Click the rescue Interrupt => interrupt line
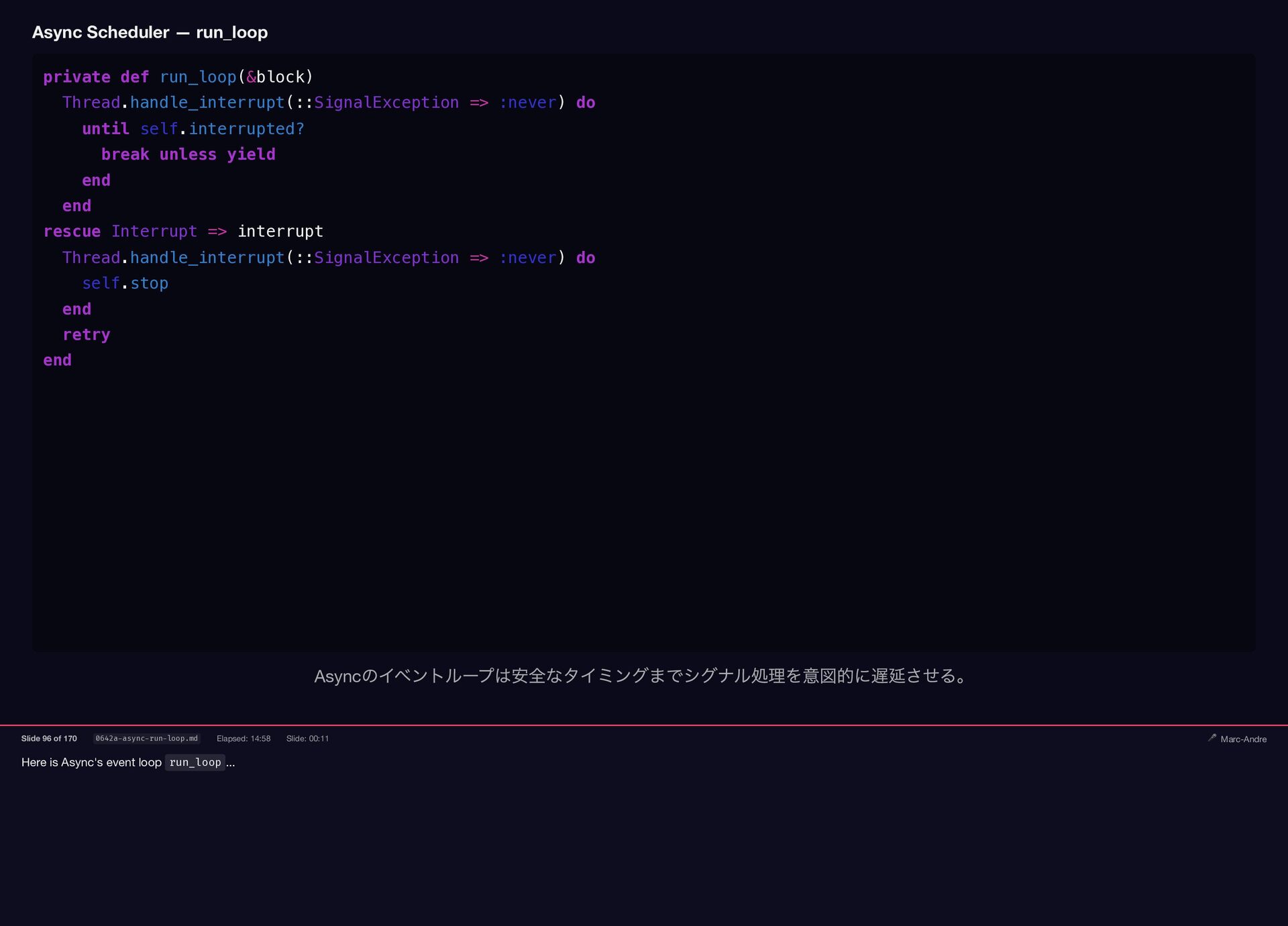 click(x=183, y=232)
